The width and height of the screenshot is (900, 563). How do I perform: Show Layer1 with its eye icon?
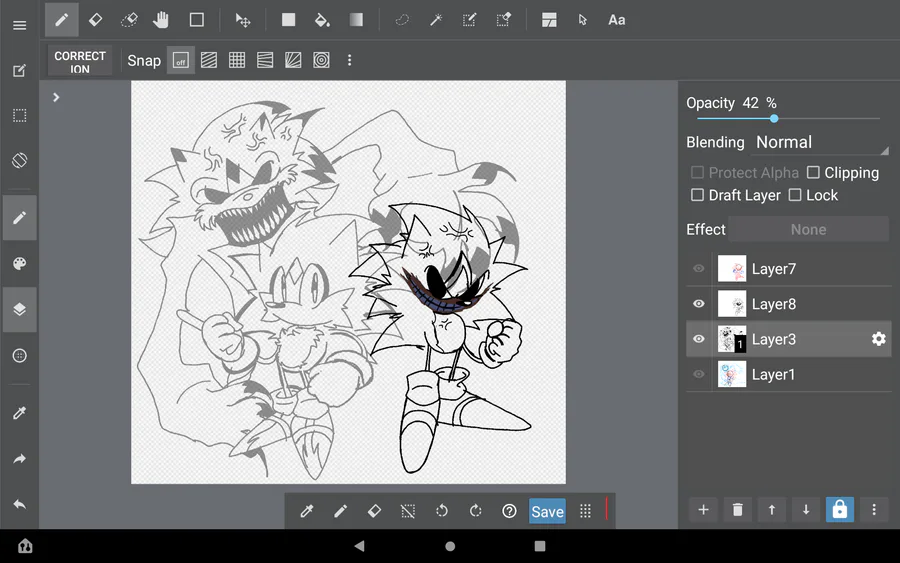click(x=699, y=374)
